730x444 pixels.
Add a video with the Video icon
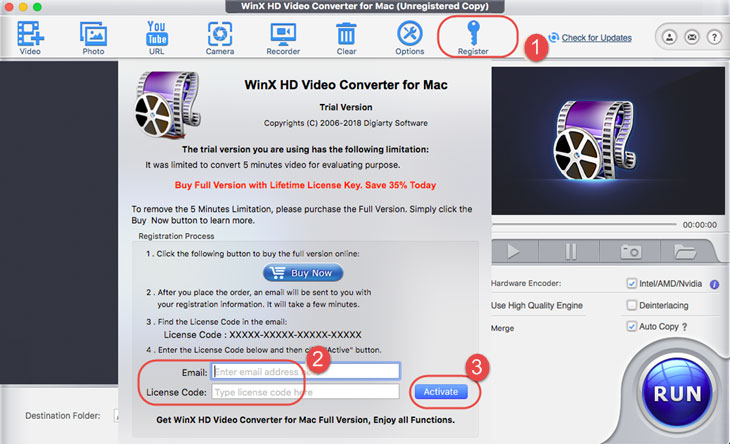(30, 37)
